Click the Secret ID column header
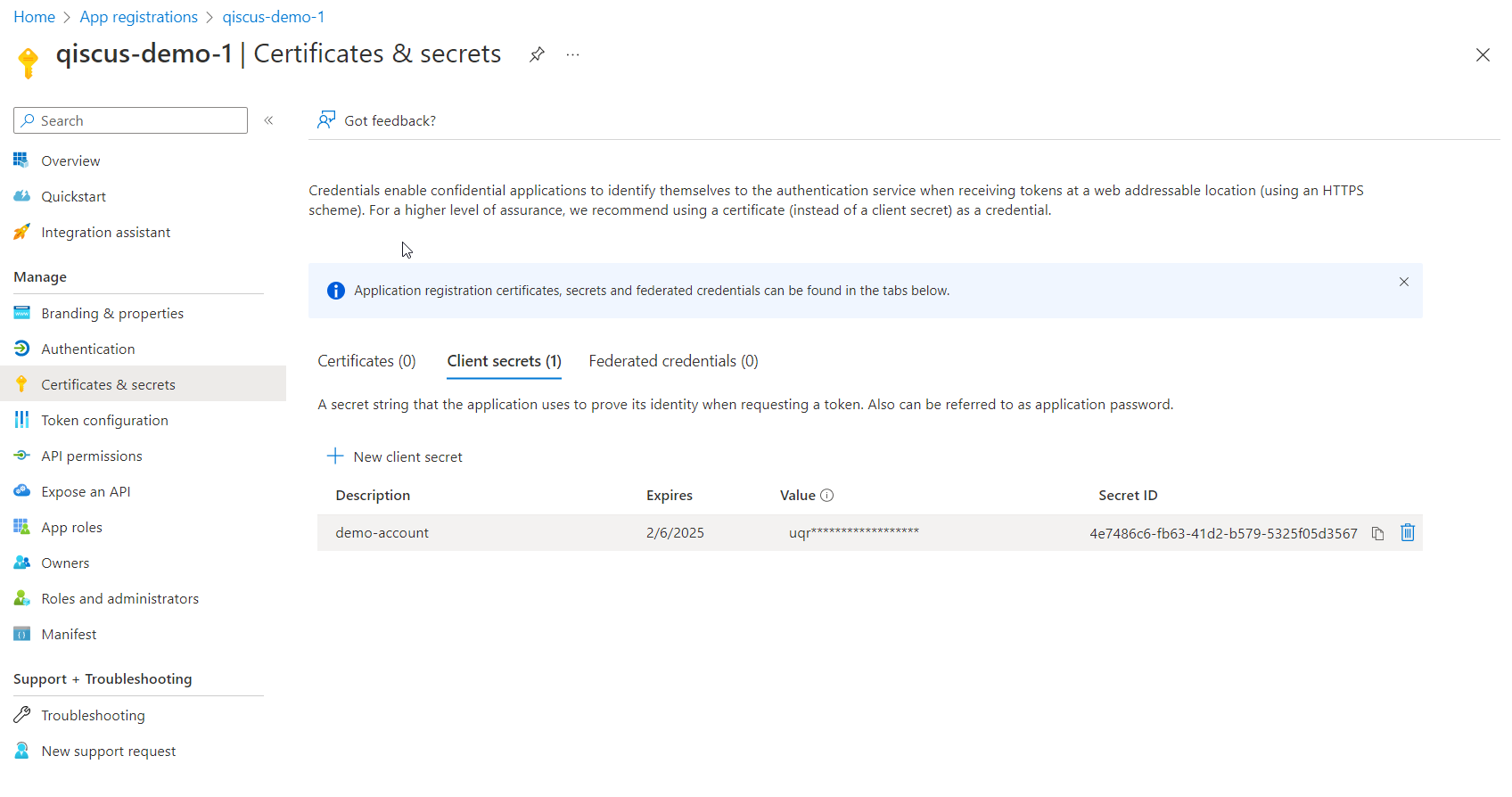This screenshot has width=1512, height=797. point(1128,496)
